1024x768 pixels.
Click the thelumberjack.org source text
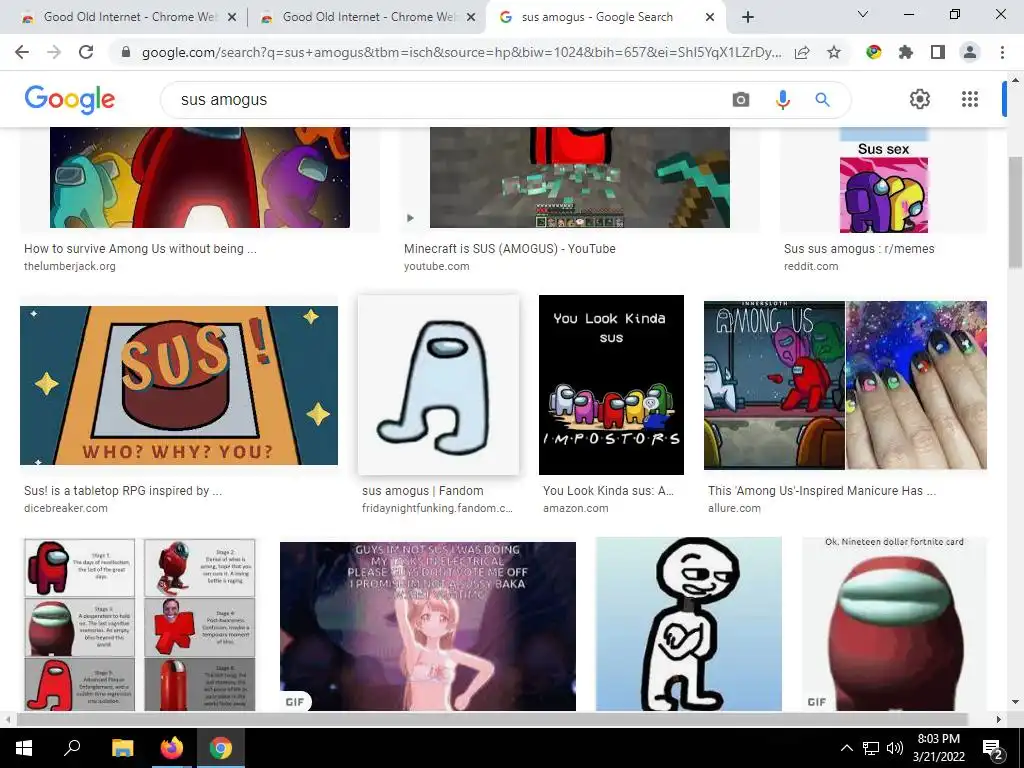[70, 266]
